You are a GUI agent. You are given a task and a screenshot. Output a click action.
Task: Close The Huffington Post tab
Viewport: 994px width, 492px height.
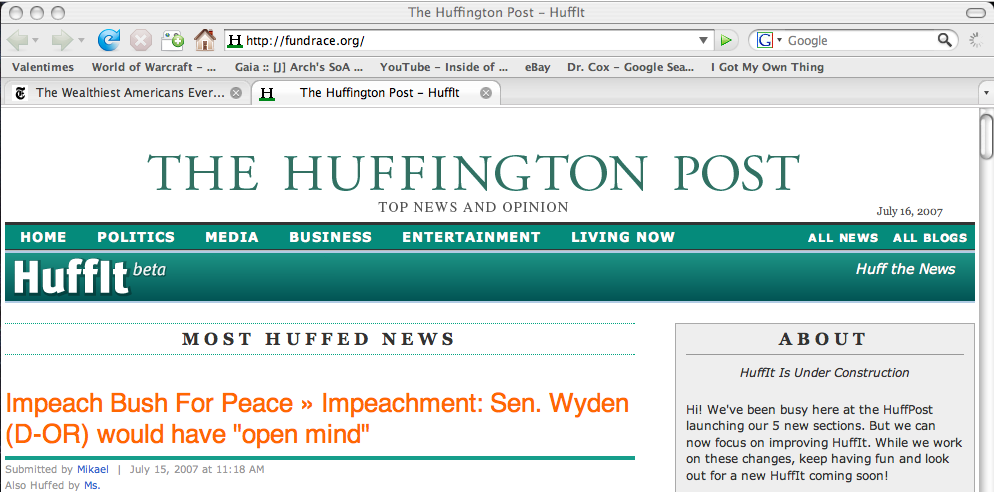click(x=486, y=93)
